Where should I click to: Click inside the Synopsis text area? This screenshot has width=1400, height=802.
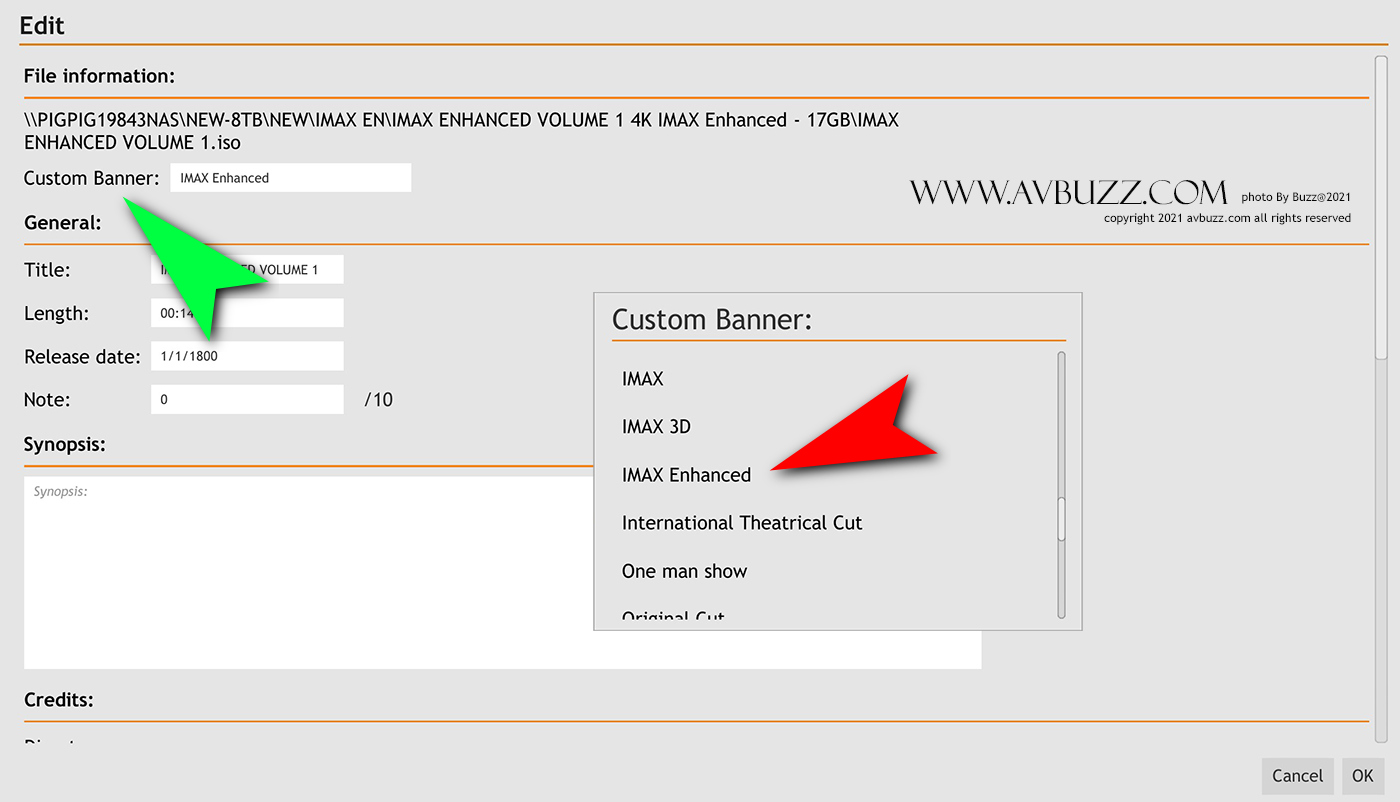point(502,572)
